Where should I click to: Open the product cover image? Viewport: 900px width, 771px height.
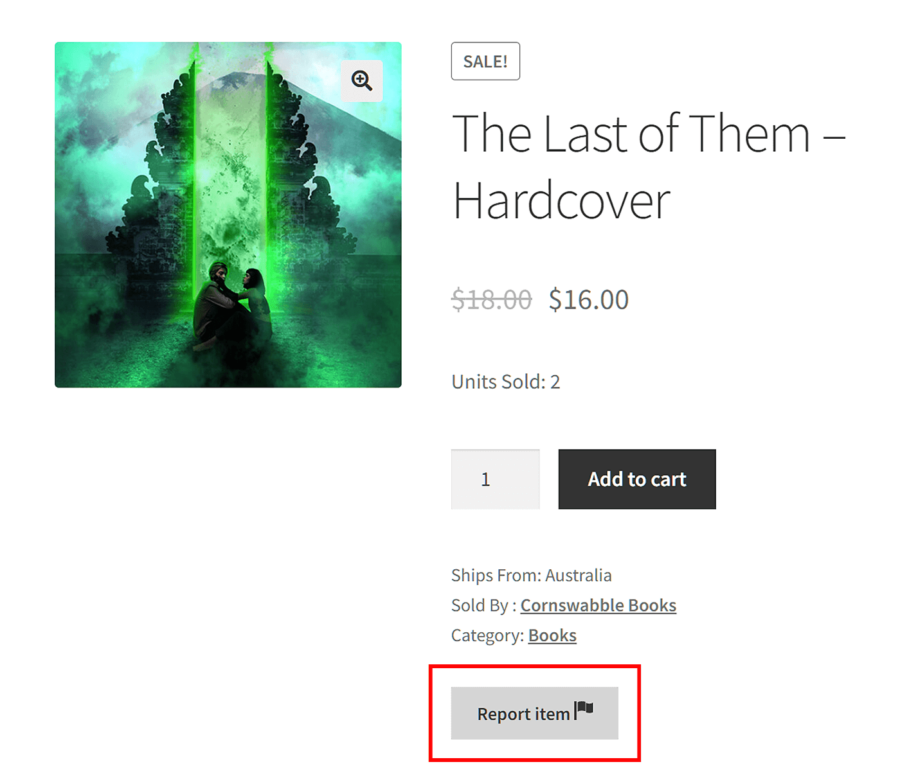tap(228, 215)
